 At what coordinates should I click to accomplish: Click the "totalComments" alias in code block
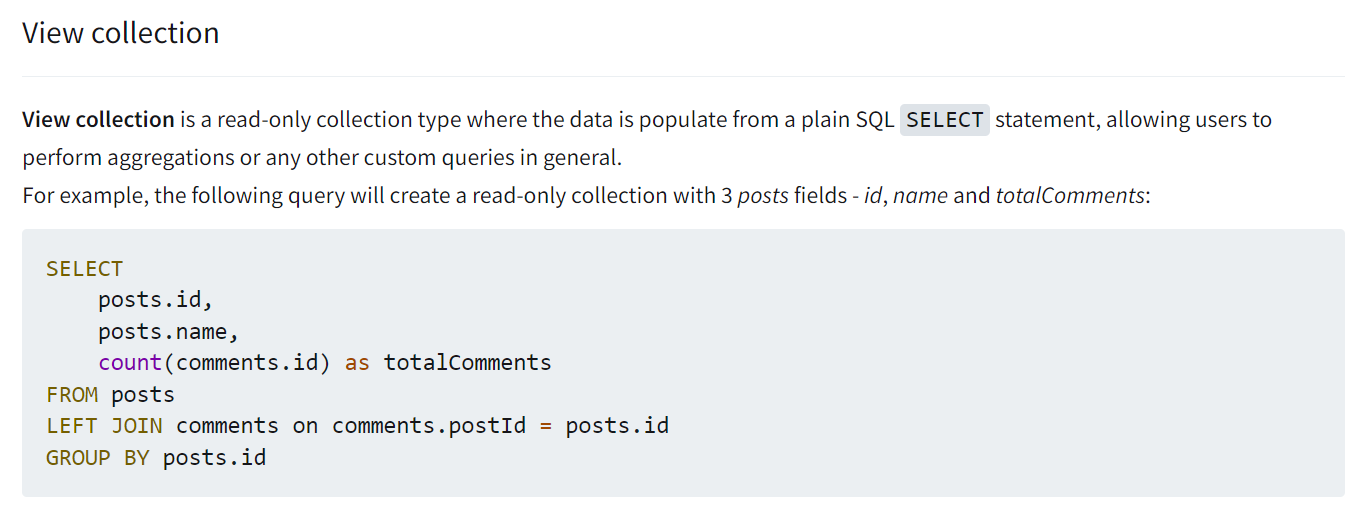pos(467,362)
